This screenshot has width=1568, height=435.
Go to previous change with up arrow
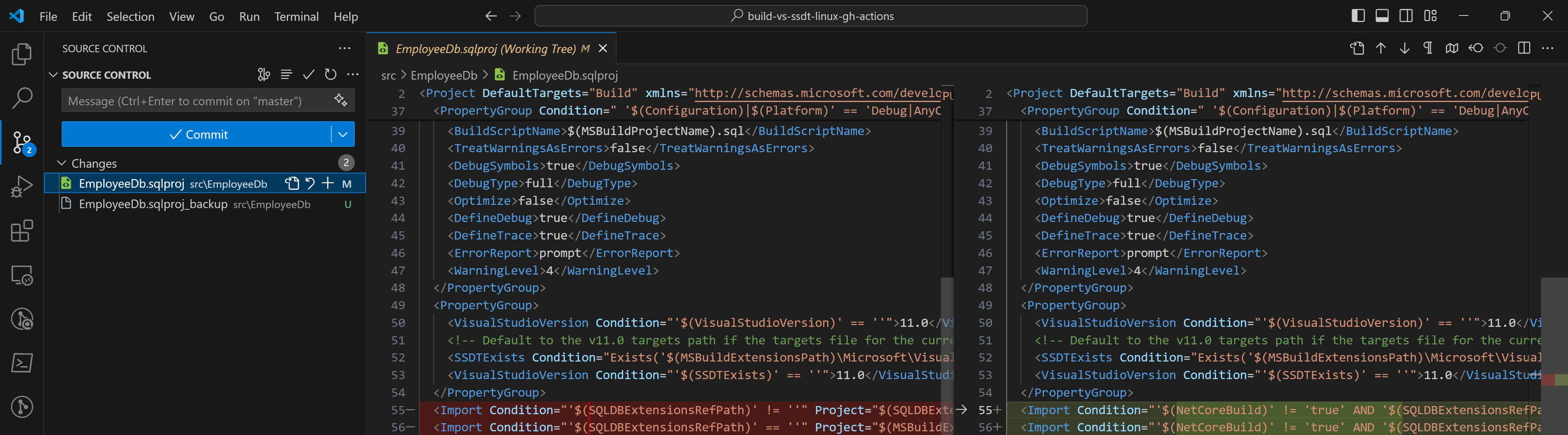pyautogui.click(x=1381, y=48)
